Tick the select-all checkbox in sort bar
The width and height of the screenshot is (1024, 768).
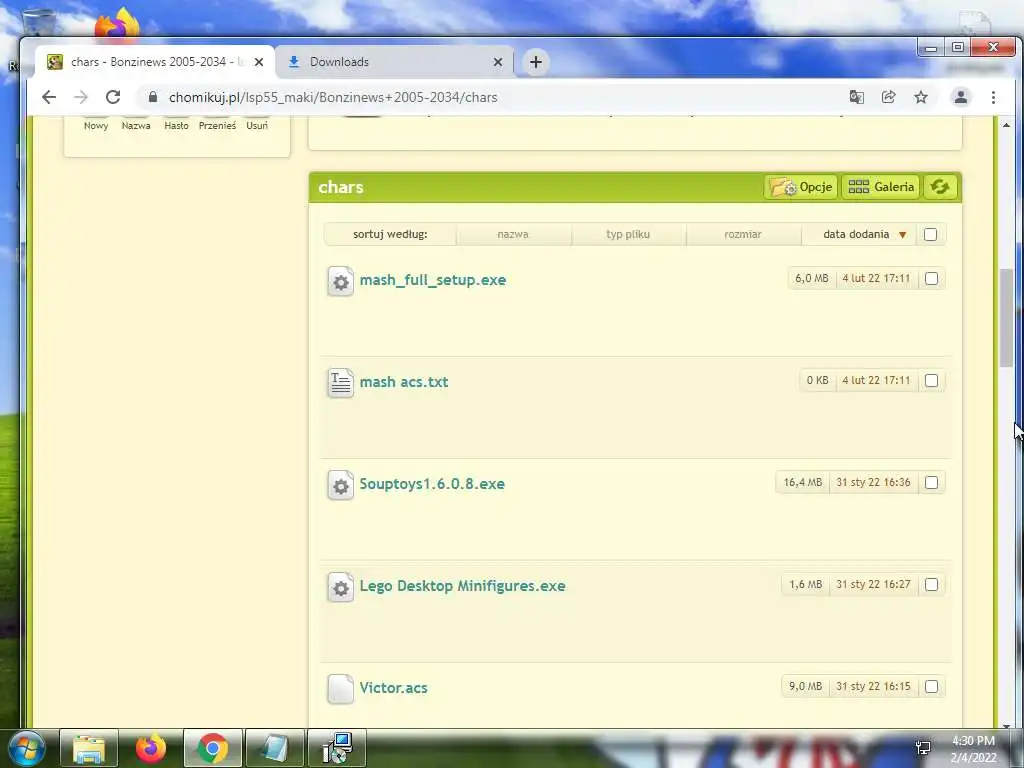[x=931, y=234]
